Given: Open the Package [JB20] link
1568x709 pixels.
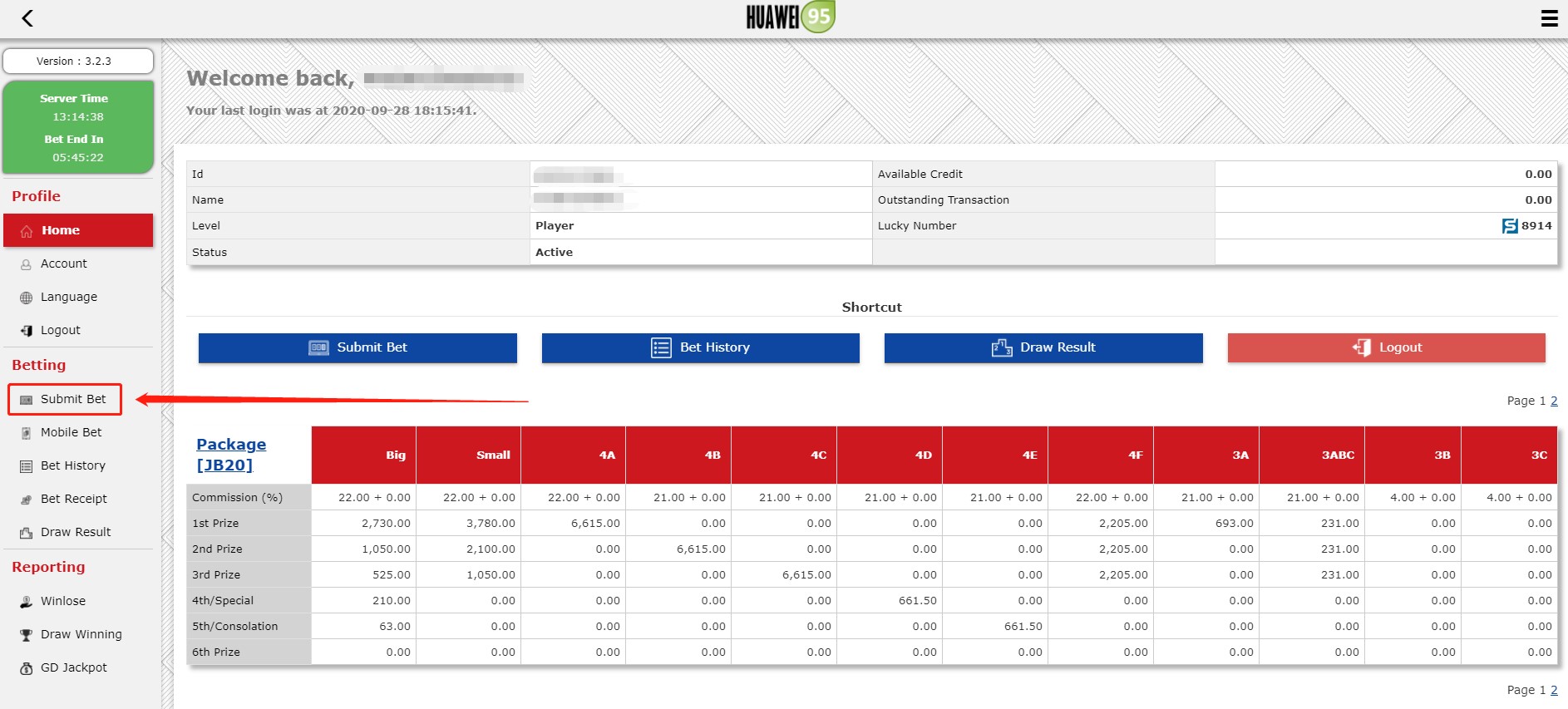Looking at the screenshot, I should click(x=230, y=455).
